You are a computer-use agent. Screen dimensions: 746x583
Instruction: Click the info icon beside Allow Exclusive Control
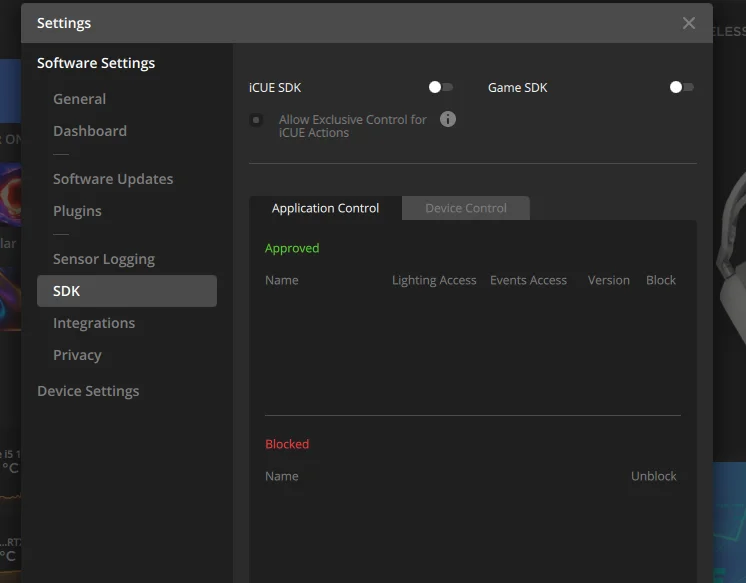[448, 119]
